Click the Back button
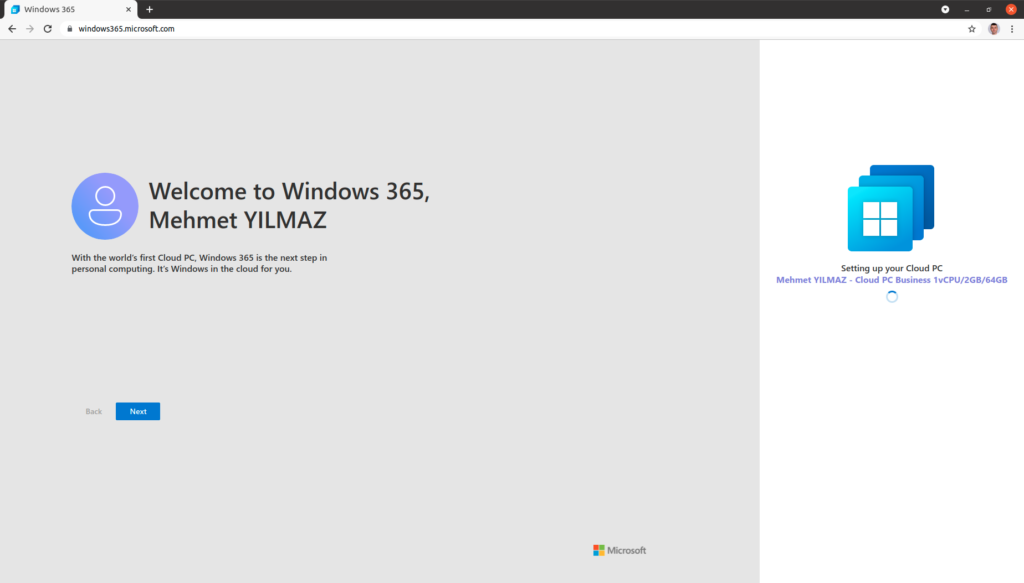 pyautogui.click(x=93, y=411)
